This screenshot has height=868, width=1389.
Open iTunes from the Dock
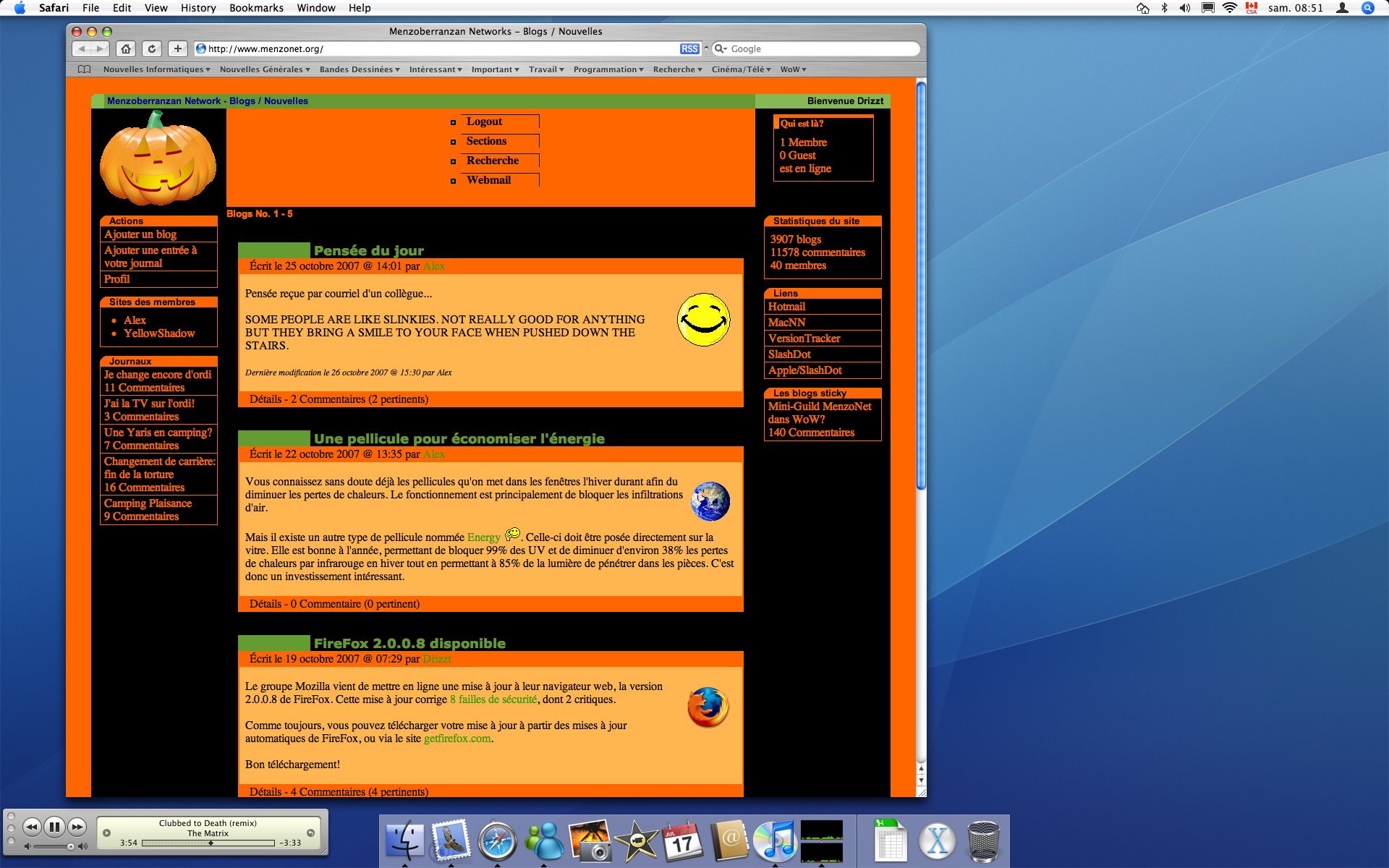click(774, 841)
